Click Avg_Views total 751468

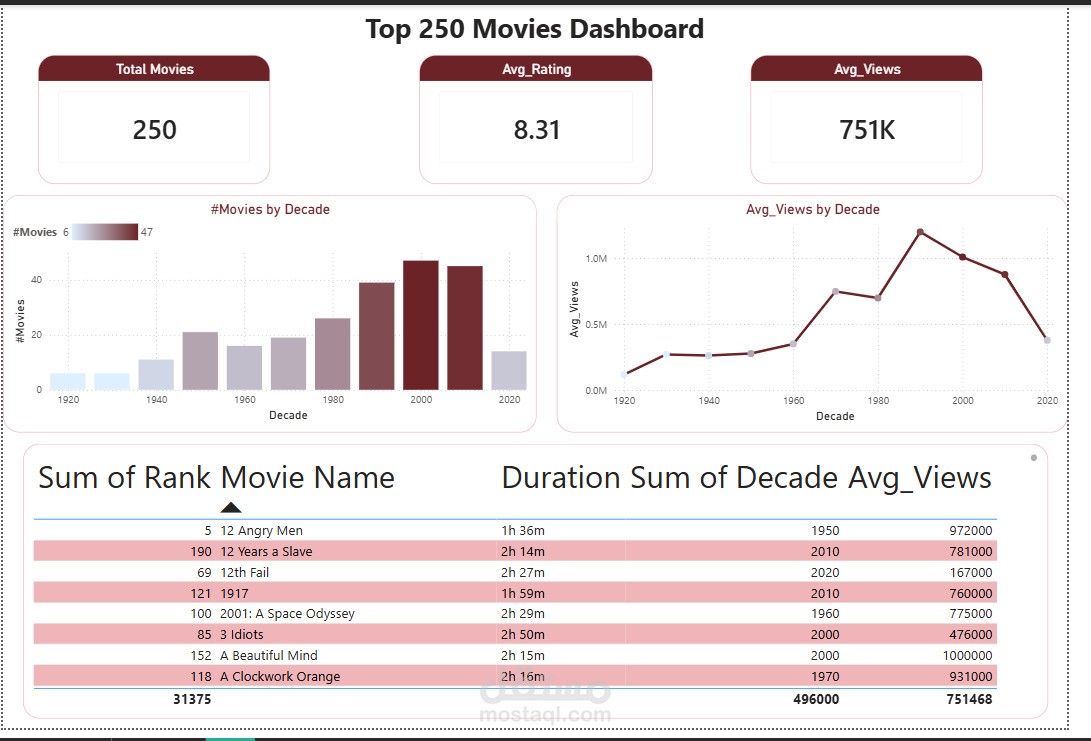click(969, 699)
